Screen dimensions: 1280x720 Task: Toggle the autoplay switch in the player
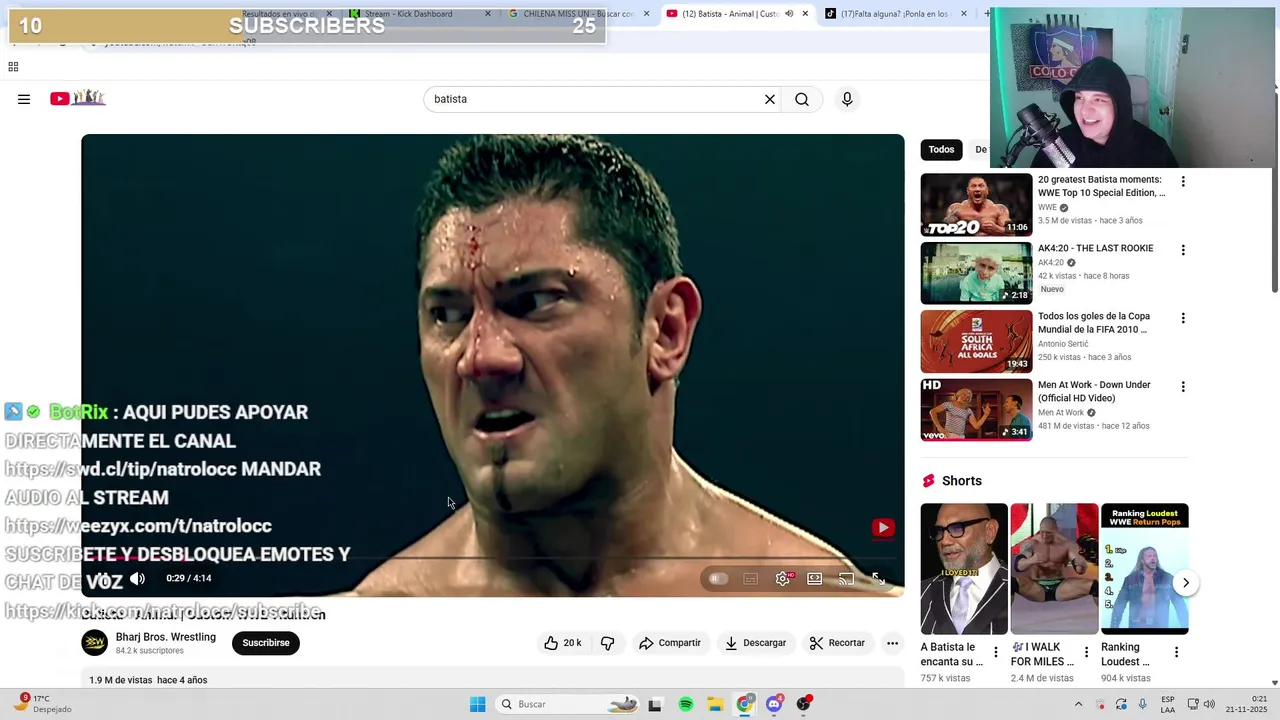(x=718, y=578)
